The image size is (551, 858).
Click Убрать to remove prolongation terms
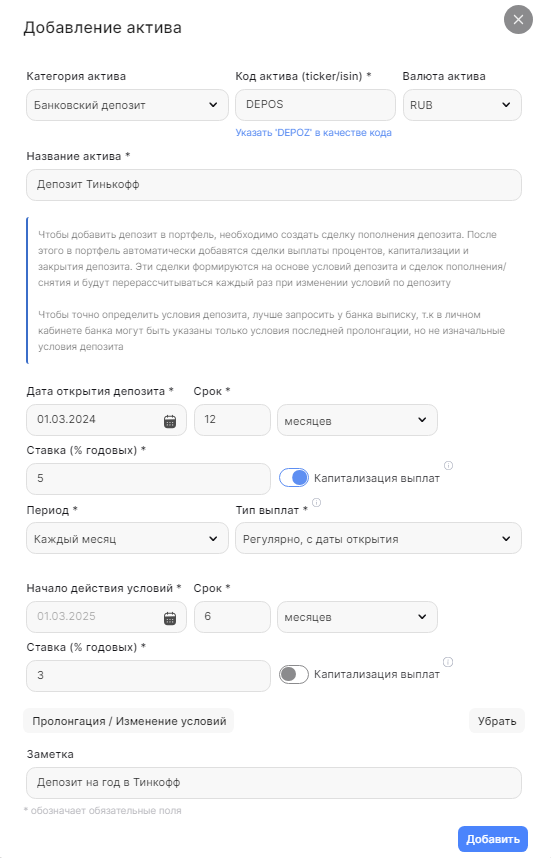pyautogui.click(x=497, y=721)
